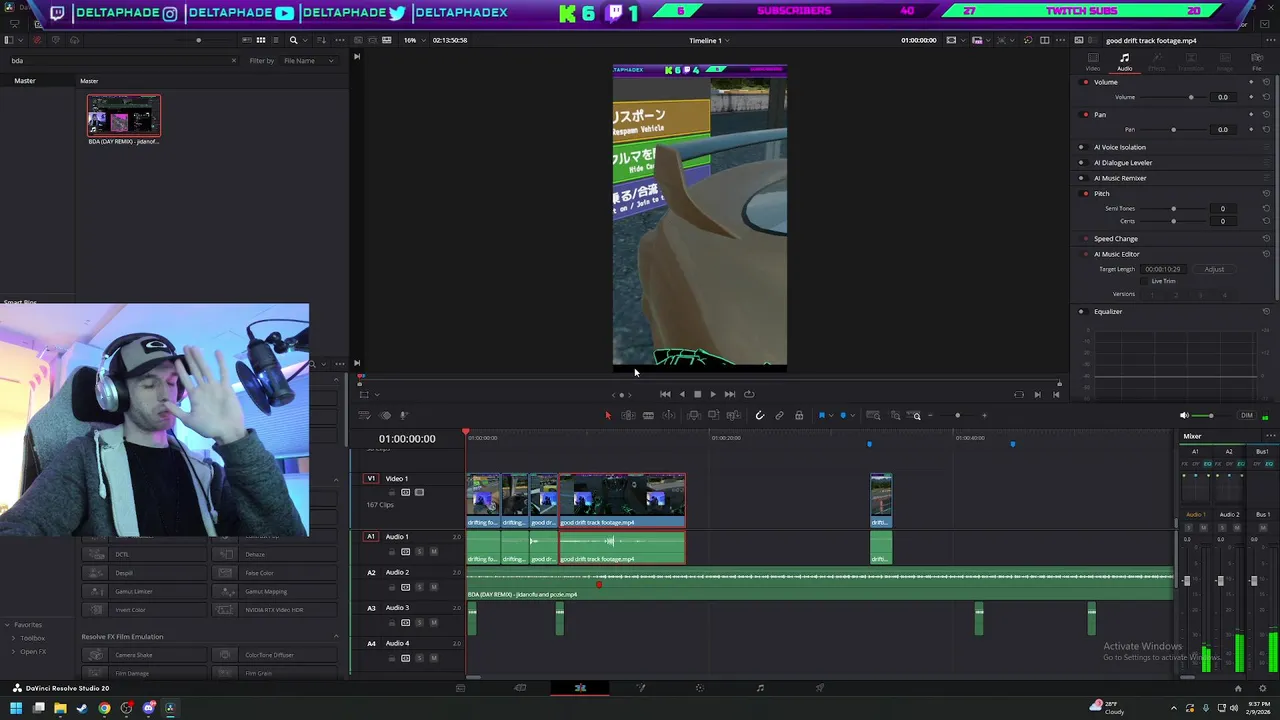
Task: Lock the Video 1 track
Action: (x=392, y=492)
